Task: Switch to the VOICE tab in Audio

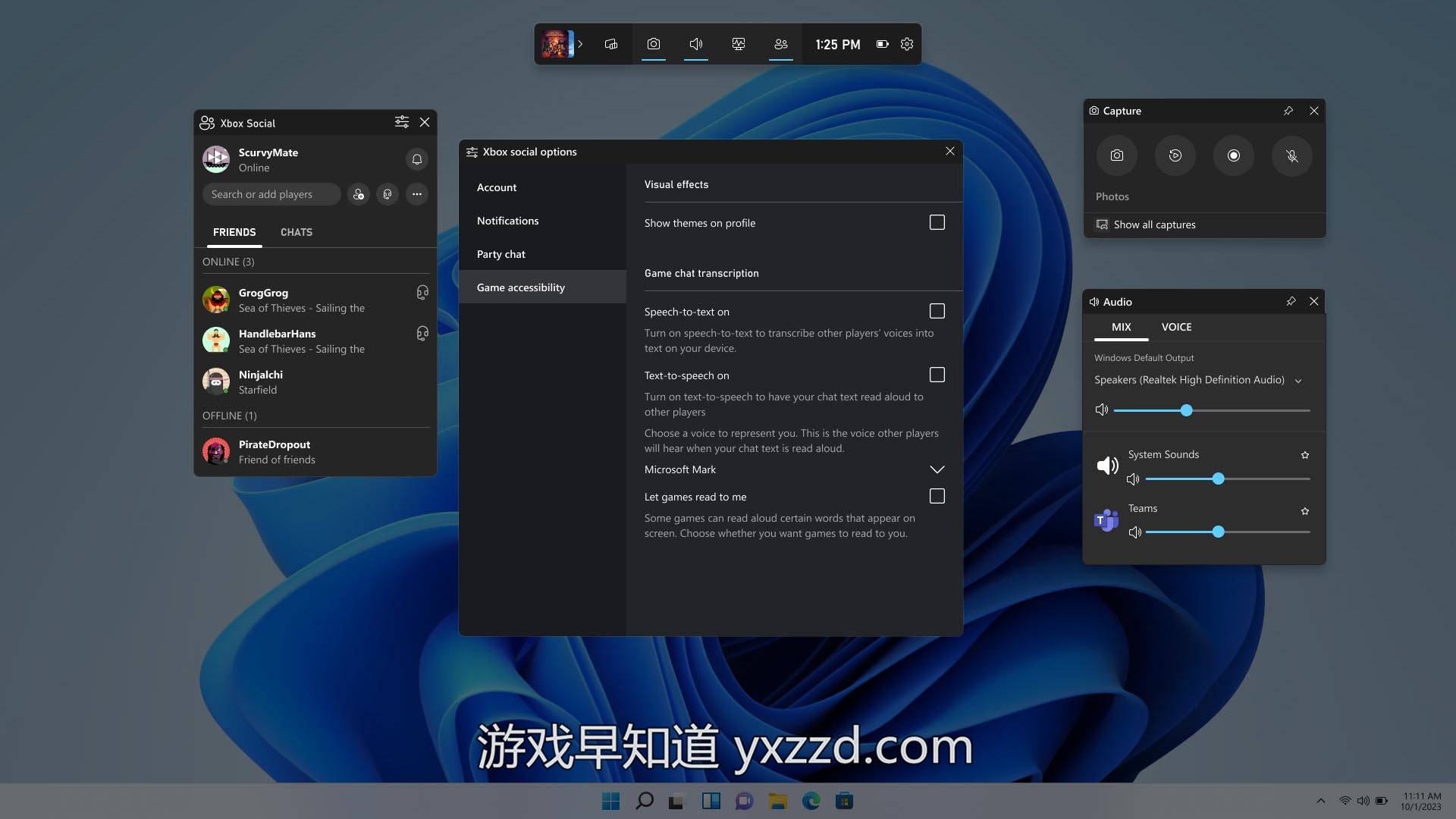Action: (1177, 327)
